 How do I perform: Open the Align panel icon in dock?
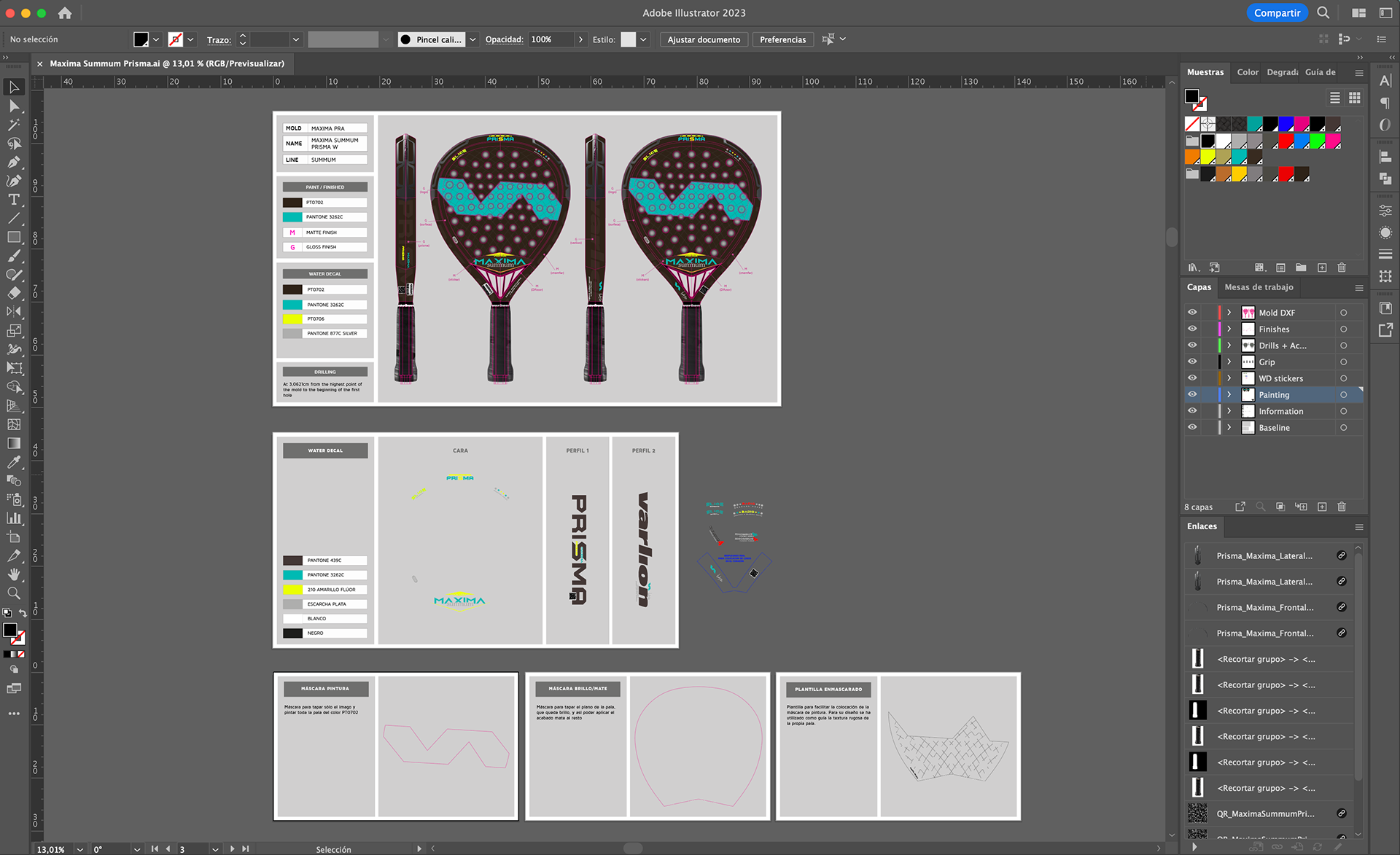coord(1385,157)
